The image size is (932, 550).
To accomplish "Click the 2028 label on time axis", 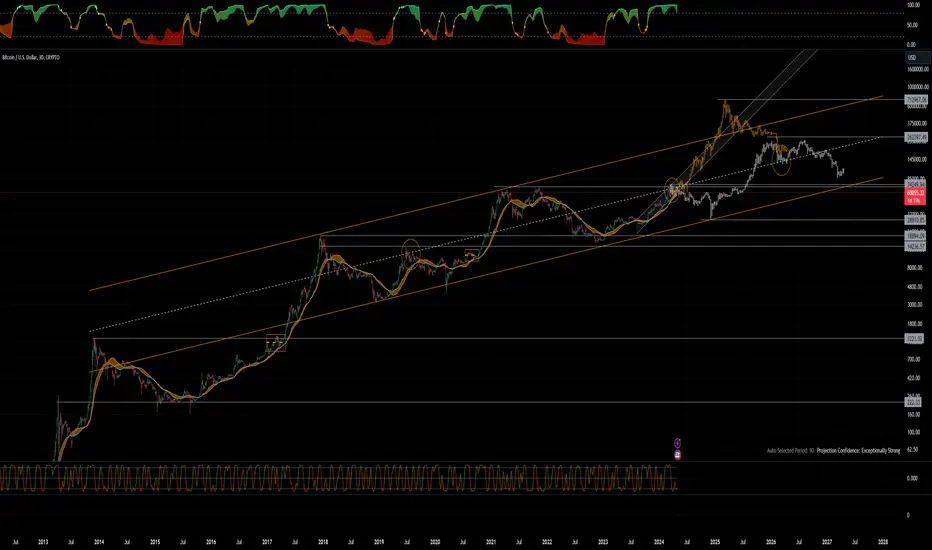I will [883, 542].
